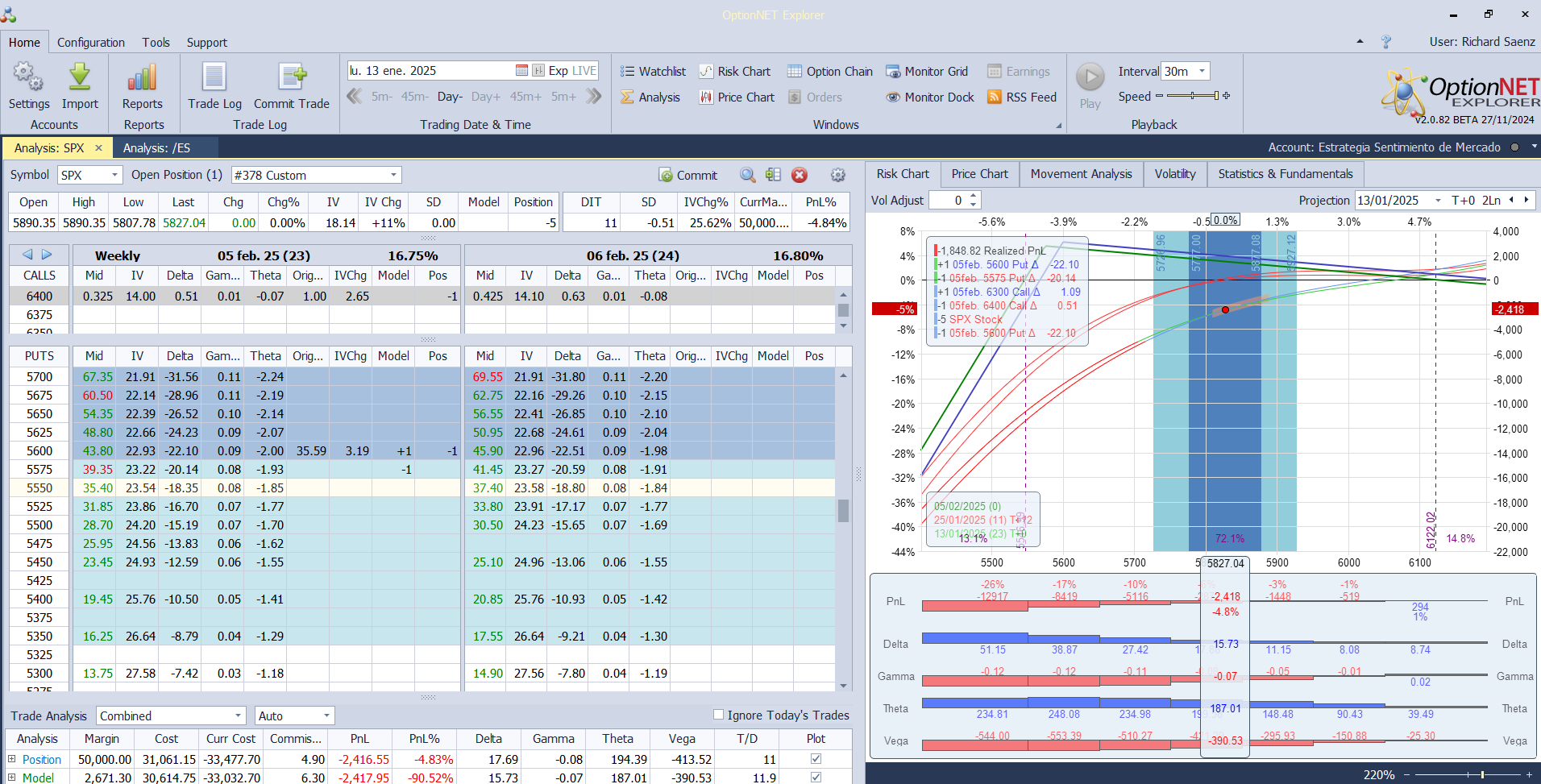Open the Monitor Grid window
The image size is (1541, 784).
coord(927,72)
